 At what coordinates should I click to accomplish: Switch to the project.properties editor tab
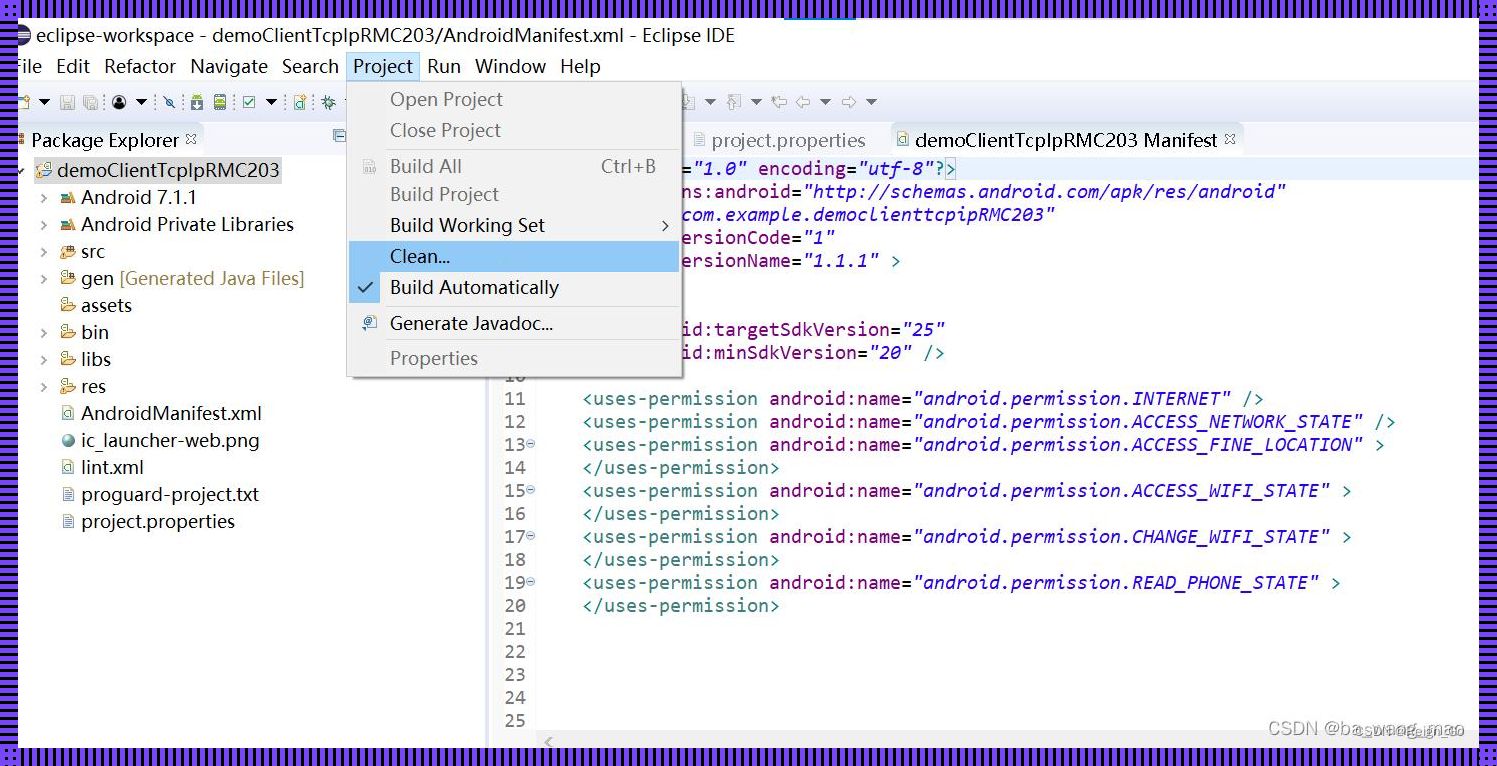[x=780, y=140]
